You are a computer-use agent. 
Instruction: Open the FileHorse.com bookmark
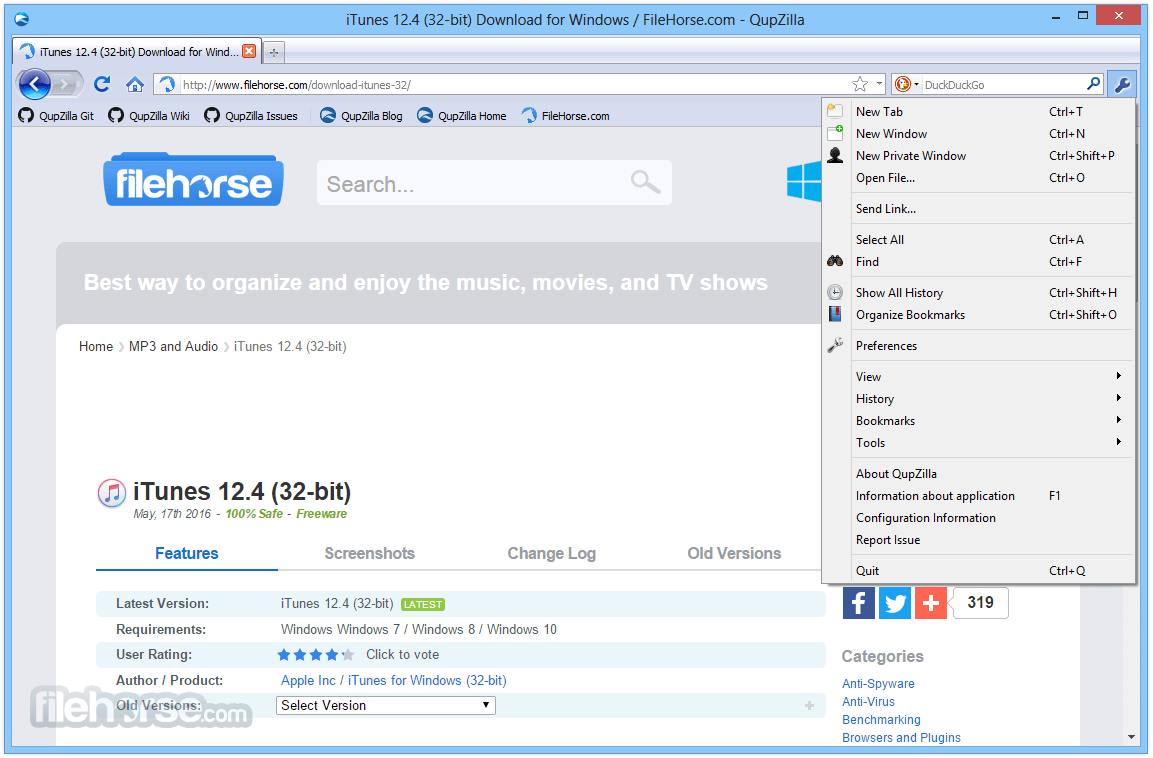click(x=565, y=115)
